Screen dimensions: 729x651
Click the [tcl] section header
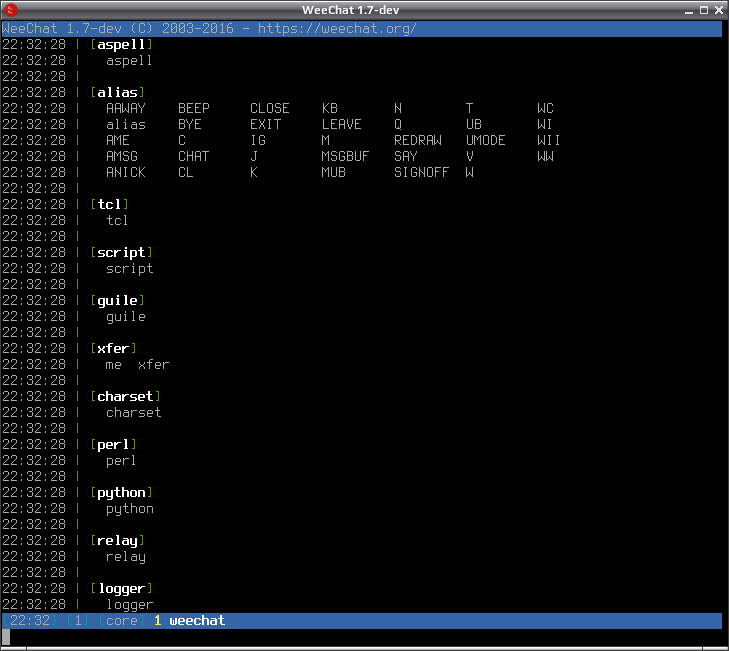[110, 205]
